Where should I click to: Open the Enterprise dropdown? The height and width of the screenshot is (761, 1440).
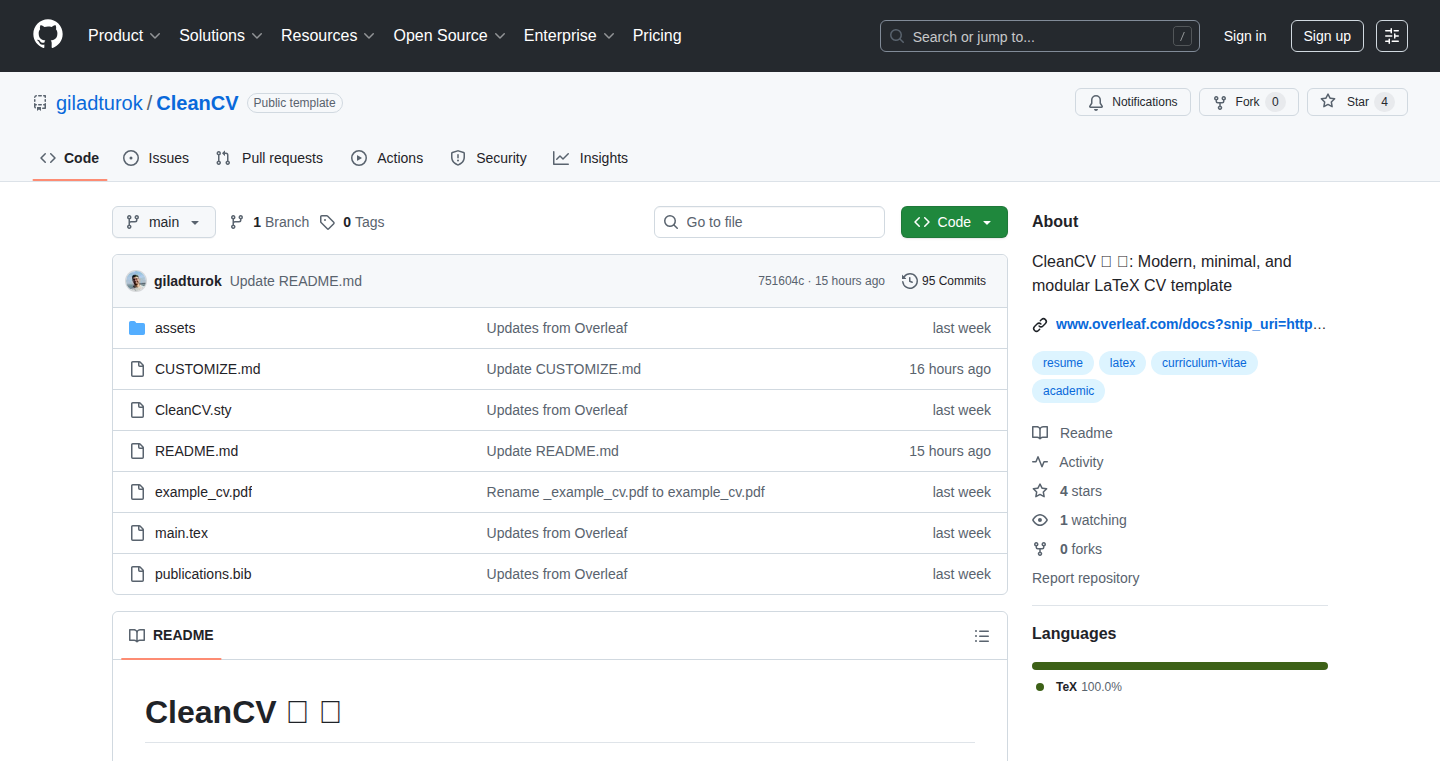pos(569,36)
